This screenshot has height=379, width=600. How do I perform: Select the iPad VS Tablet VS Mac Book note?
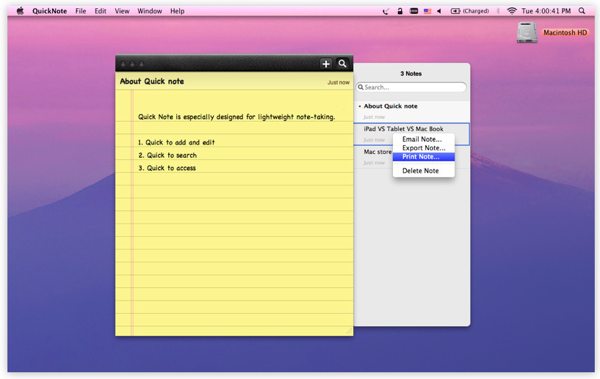412,134
